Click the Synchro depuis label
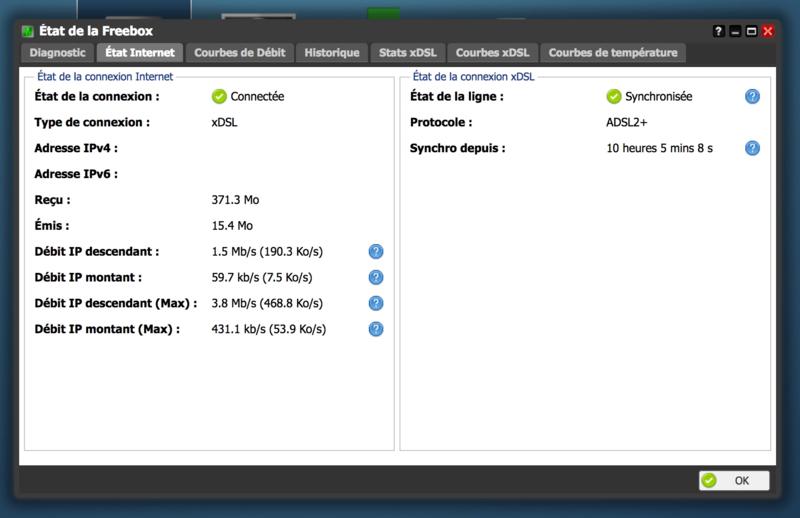The image size is (800, 518). coord(458,148)
